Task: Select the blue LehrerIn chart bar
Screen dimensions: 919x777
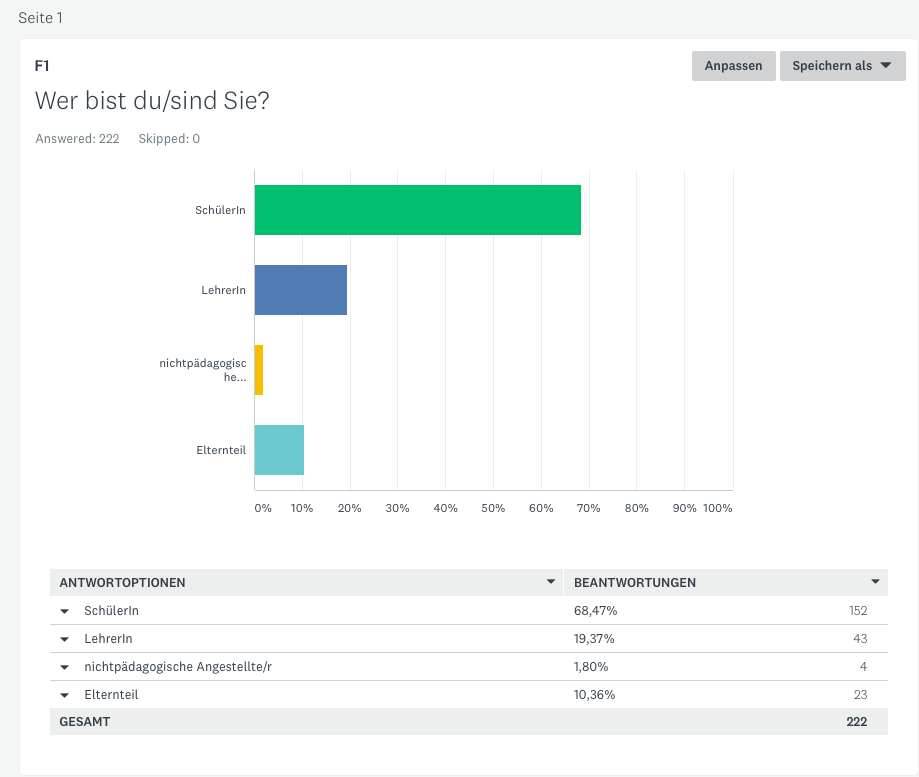Action: [x=300, y=290]
